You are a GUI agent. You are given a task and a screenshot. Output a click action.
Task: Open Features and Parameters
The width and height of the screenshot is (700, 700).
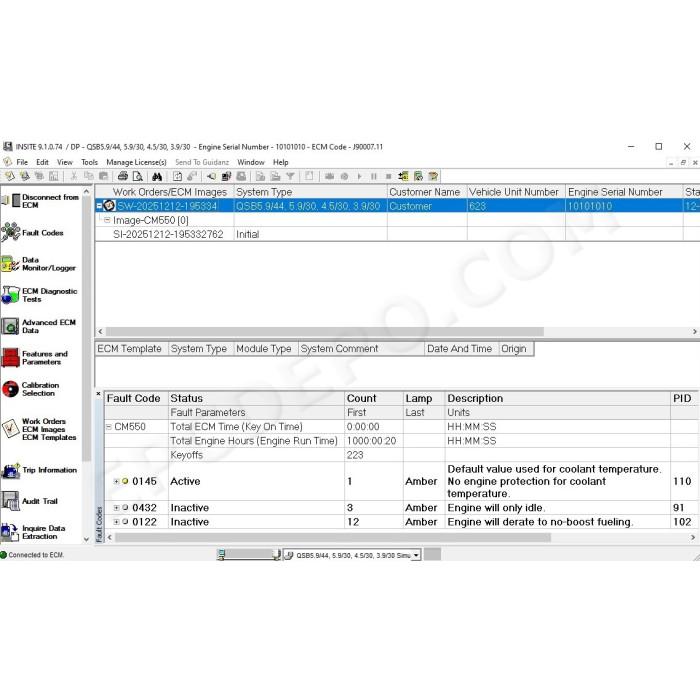point(35,358)
